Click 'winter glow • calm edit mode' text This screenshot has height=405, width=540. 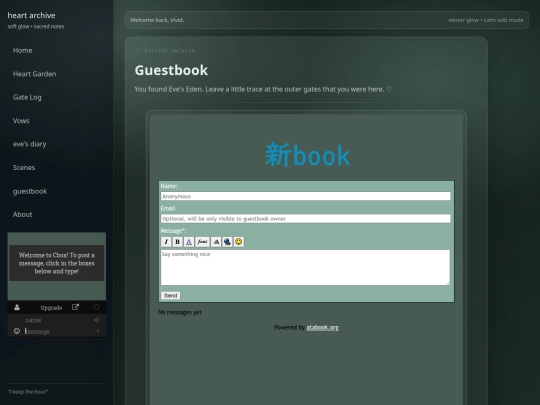pos(486,20)
